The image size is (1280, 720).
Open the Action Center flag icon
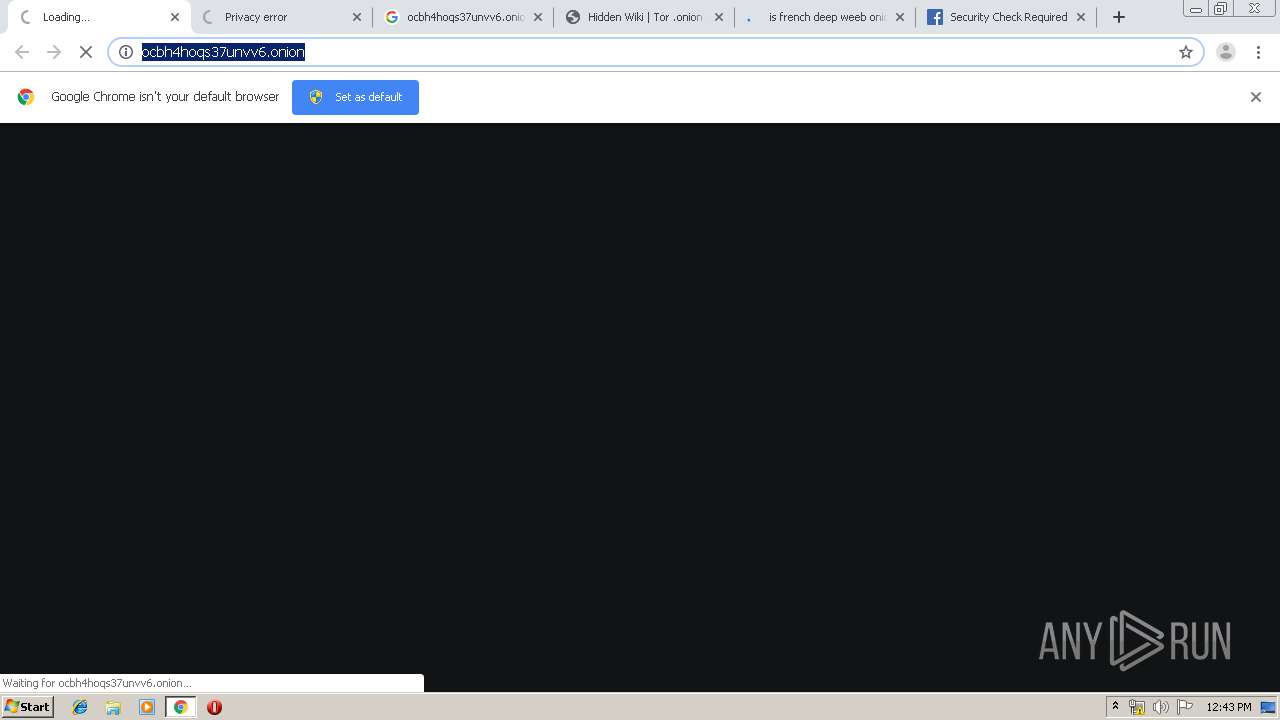1185,707
